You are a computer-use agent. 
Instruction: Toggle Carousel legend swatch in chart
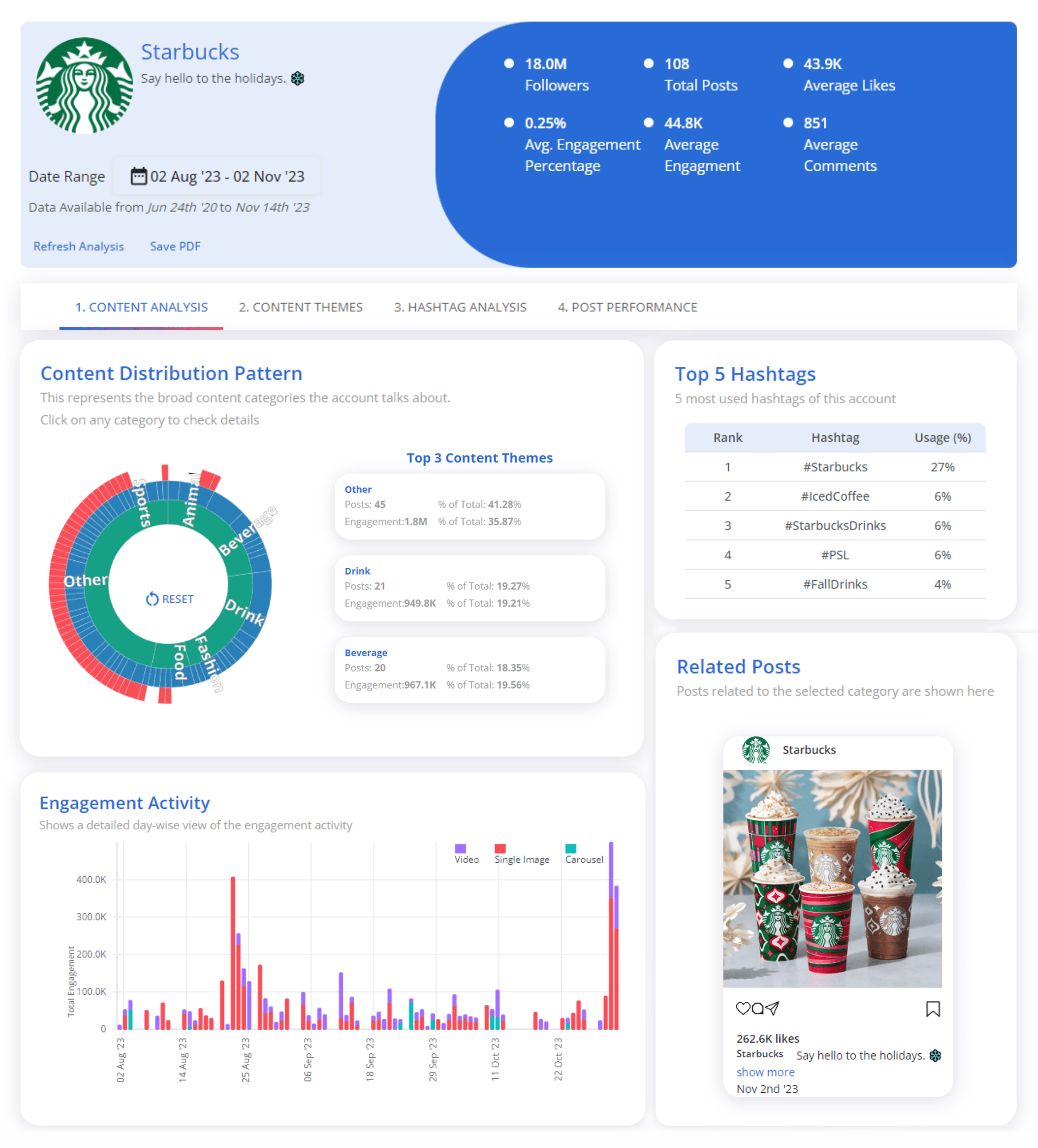point(570,849)
